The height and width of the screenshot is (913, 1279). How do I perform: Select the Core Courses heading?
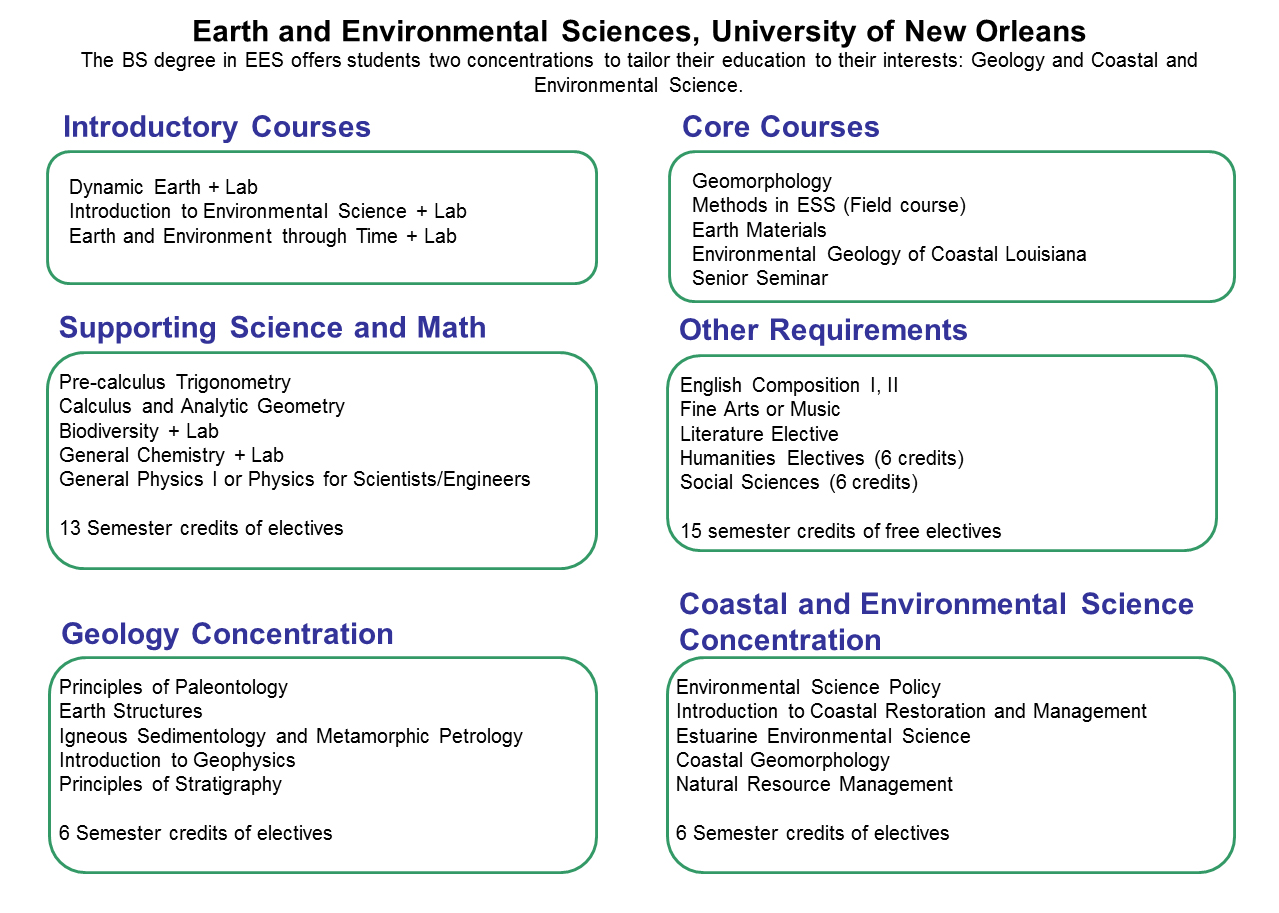pos(780,127)
